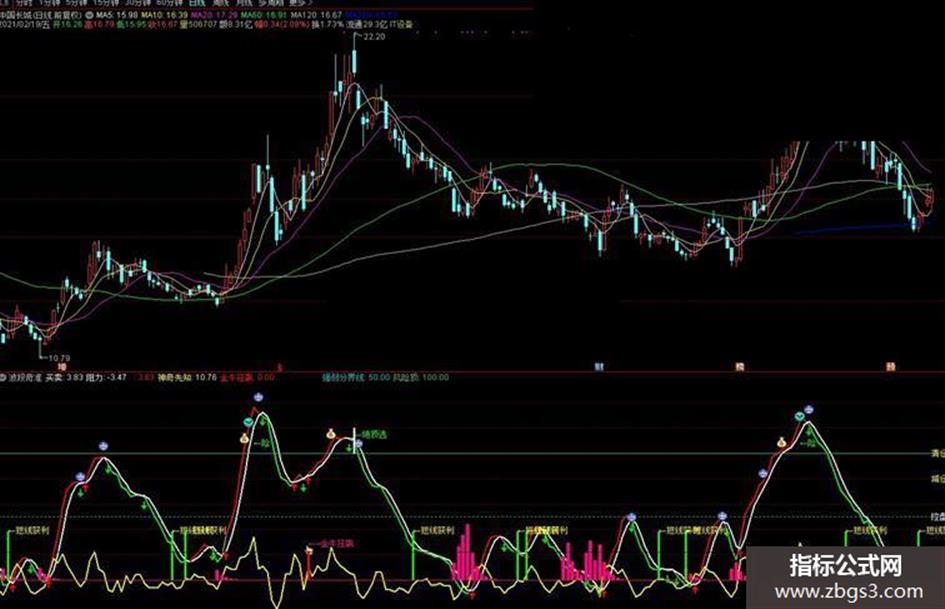Select the MA120 16.67 indicator label
945x609 pixels.
point(316,14)
